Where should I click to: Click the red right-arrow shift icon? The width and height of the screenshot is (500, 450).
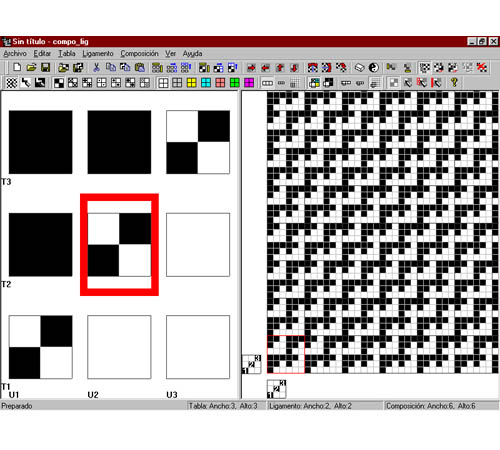tap(251, 68)
